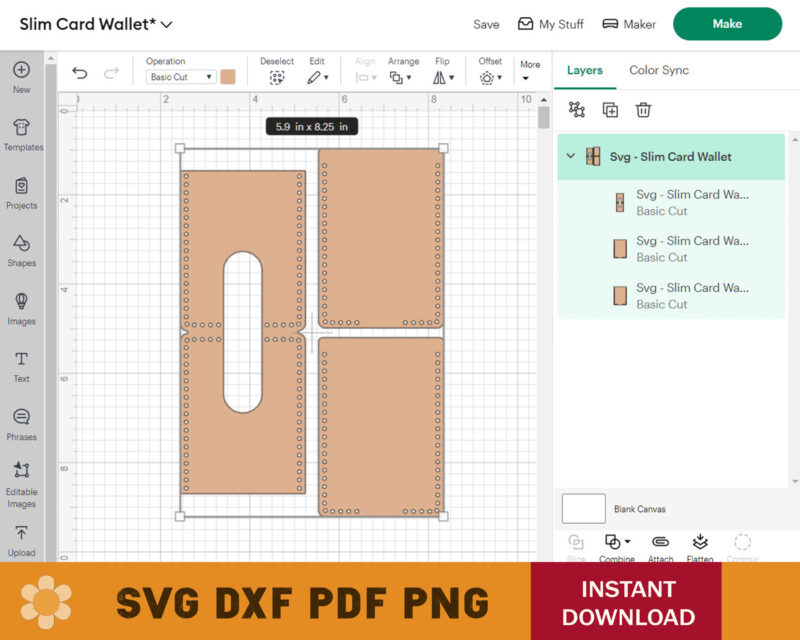Select the Layers tab
Viewport: 800px width, 640px height.
584,70
